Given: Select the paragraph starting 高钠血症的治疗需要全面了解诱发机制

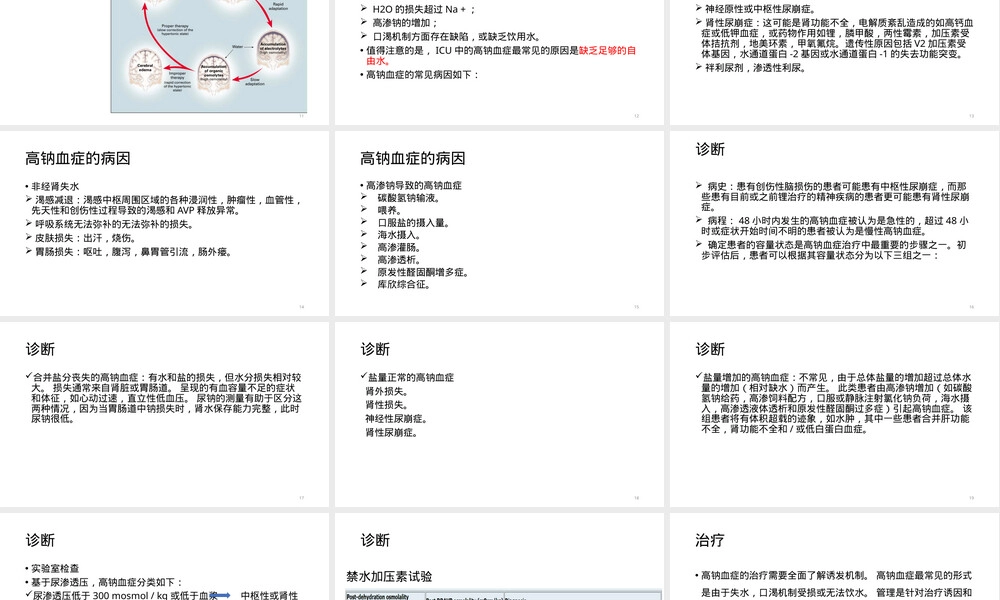Looking at the screenshot, I should point(836,584).
